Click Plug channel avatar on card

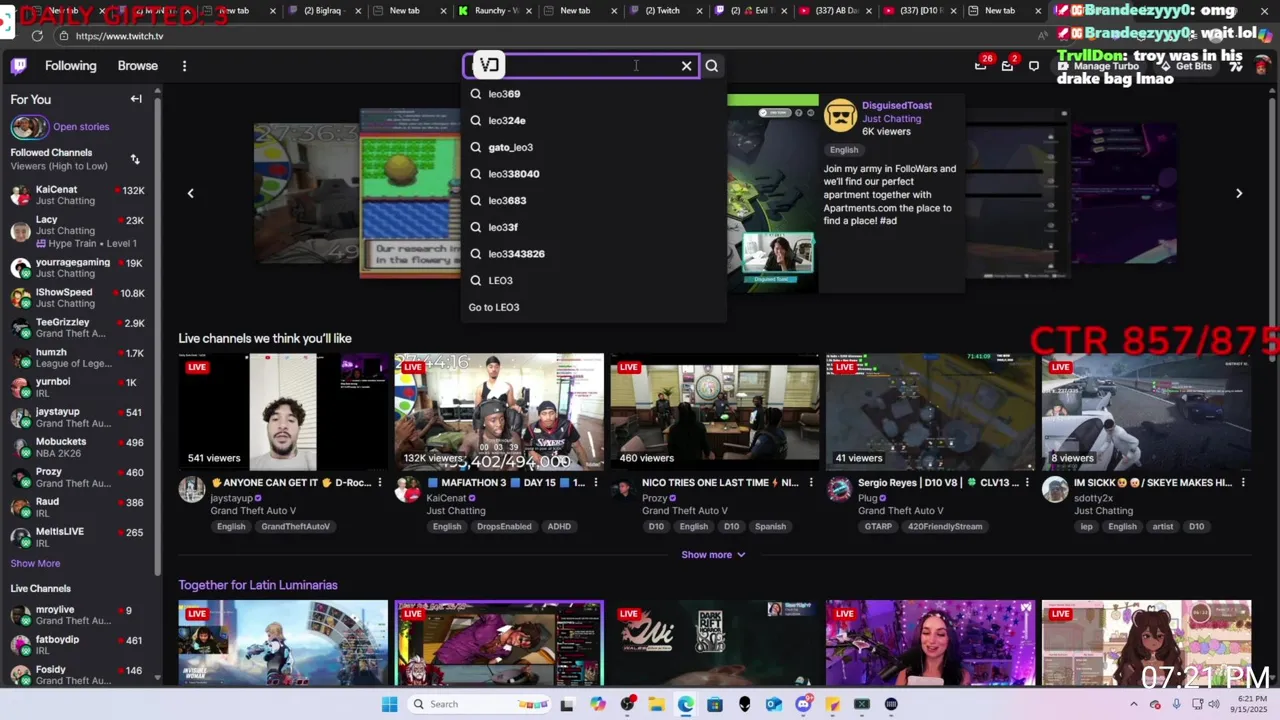[839, 489]
